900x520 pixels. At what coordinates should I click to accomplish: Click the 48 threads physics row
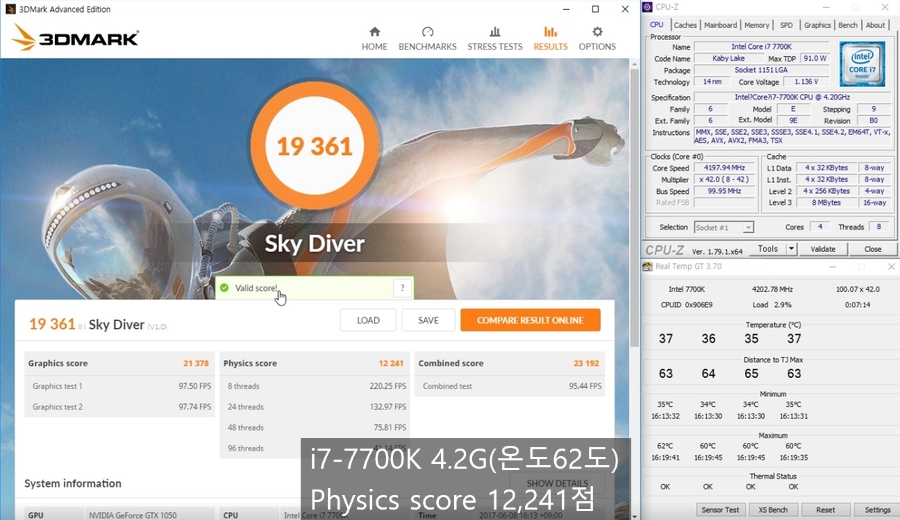[315, 428]
